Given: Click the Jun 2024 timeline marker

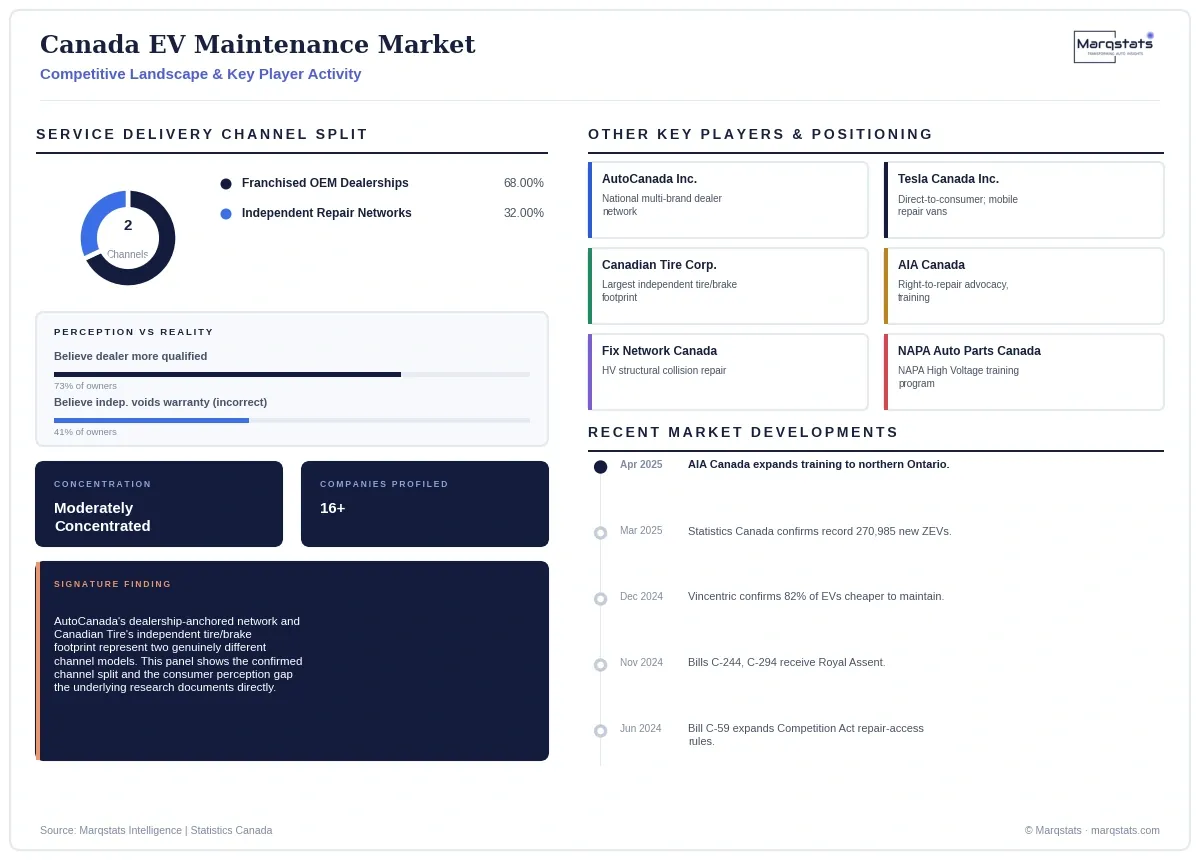Looking at the screenshot, I should tap(600, 731).
